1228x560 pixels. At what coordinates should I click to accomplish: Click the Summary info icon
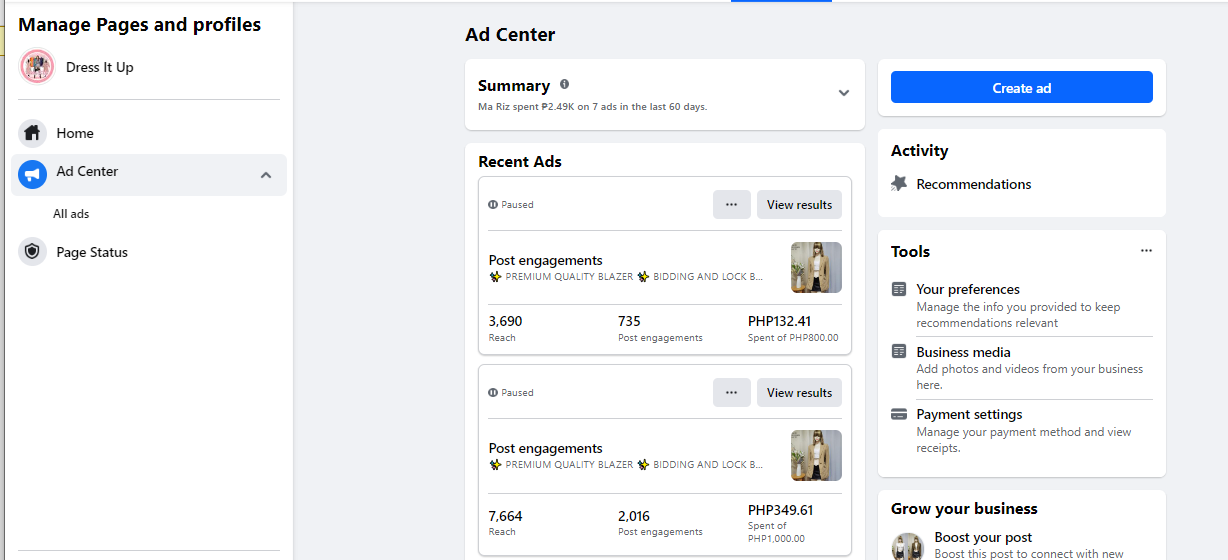(565, 85)
